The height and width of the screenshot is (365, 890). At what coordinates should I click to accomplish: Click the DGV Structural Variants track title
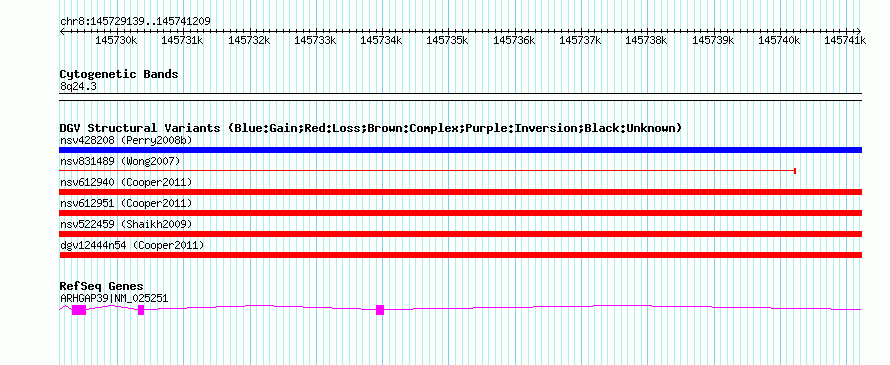point(371,128)
